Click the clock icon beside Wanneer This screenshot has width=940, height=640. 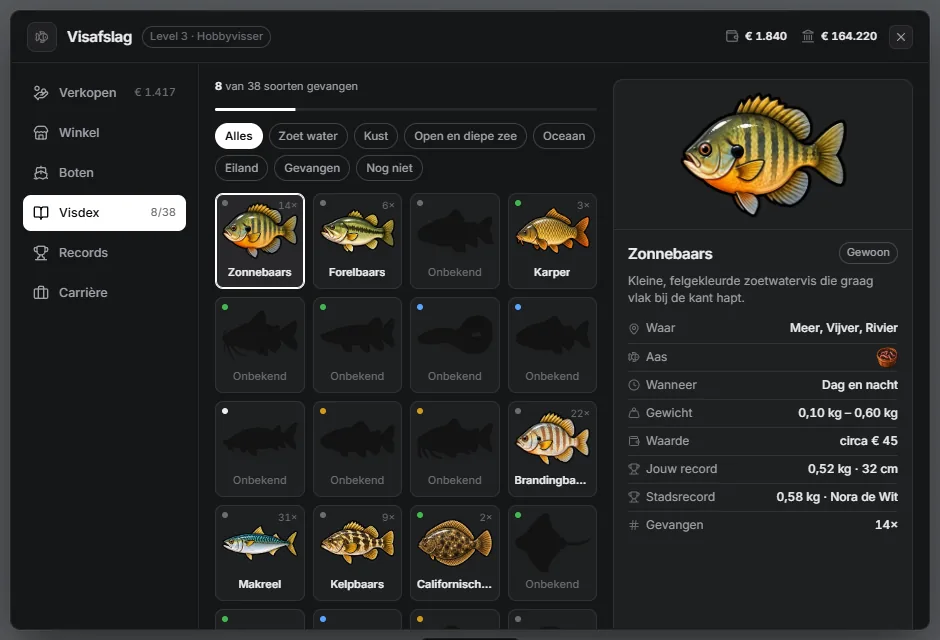point(634,385)
